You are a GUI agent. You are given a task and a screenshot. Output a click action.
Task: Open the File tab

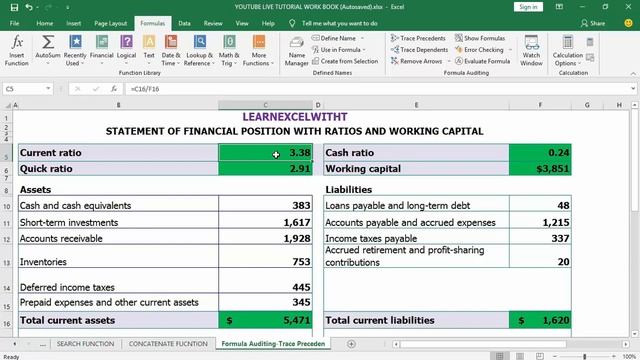pos(14,23)
